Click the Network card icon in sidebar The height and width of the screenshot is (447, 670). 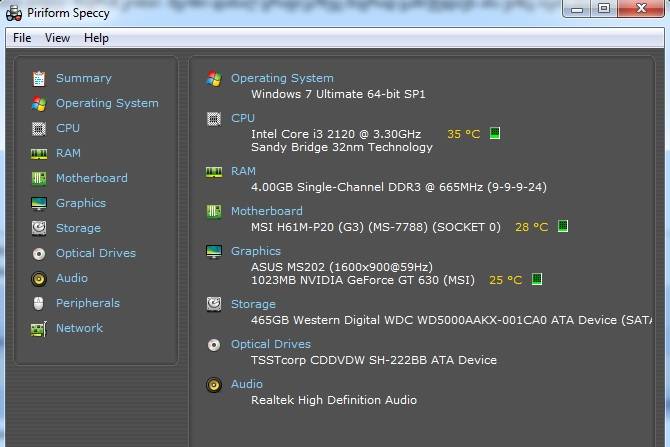39,329
